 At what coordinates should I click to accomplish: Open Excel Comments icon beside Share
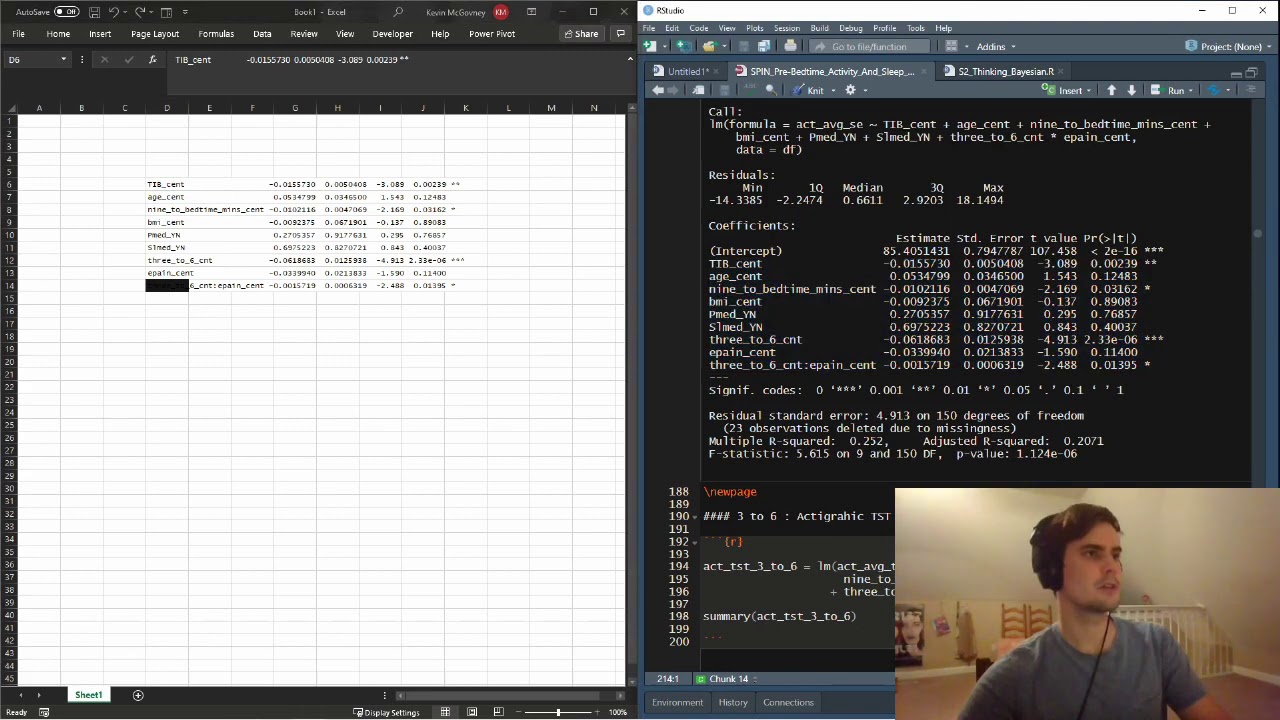(620, 34)
